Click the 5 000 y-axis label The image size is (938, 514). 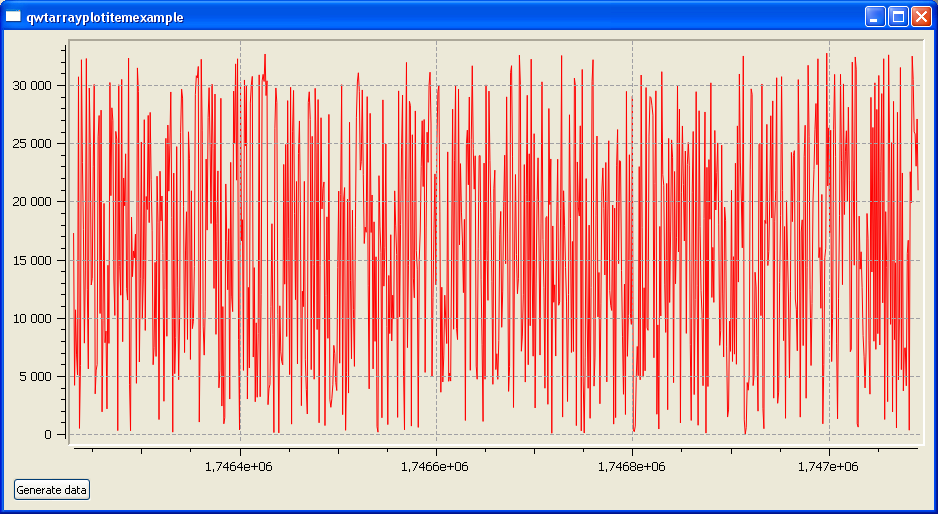[x=36, y=376]
